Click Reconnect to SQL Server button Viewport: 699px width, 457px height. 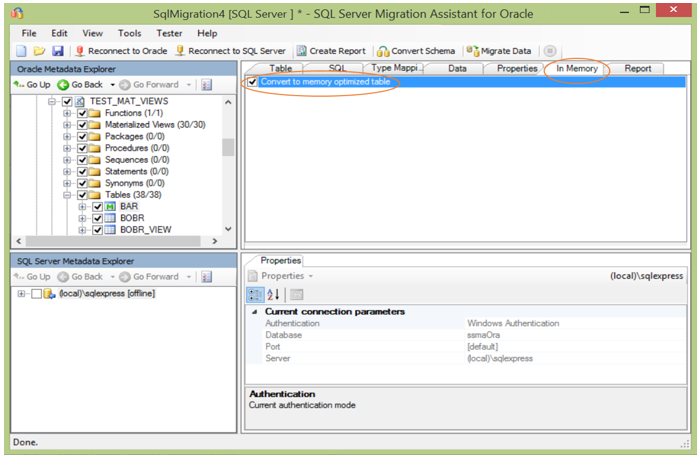(x=230, y=51)
